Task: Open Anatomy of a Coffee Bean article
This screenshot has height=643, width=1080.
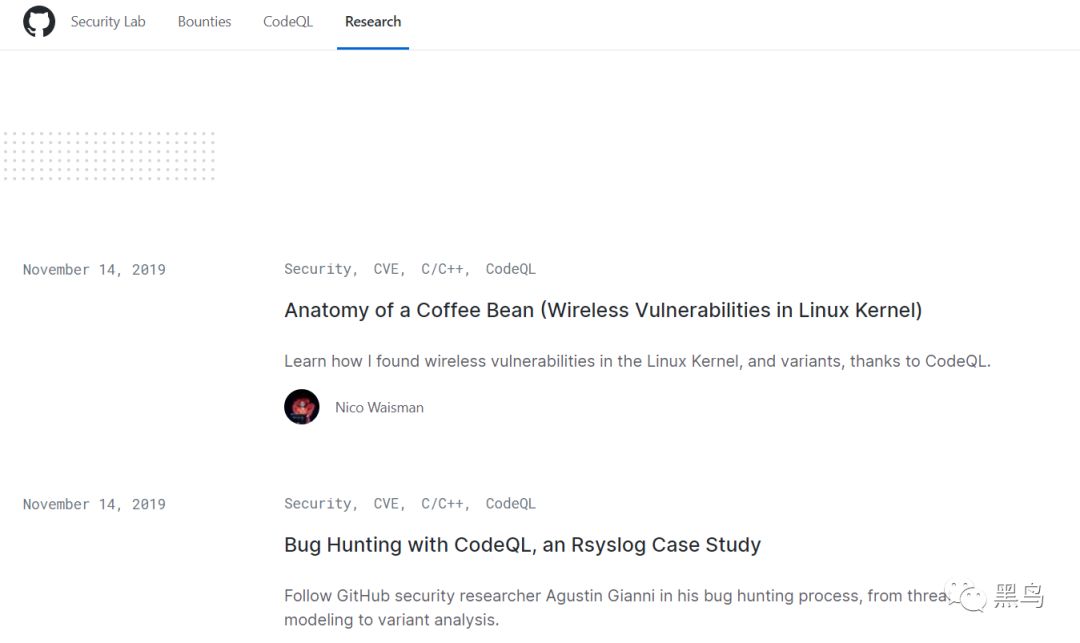Action: coord(603,310)
